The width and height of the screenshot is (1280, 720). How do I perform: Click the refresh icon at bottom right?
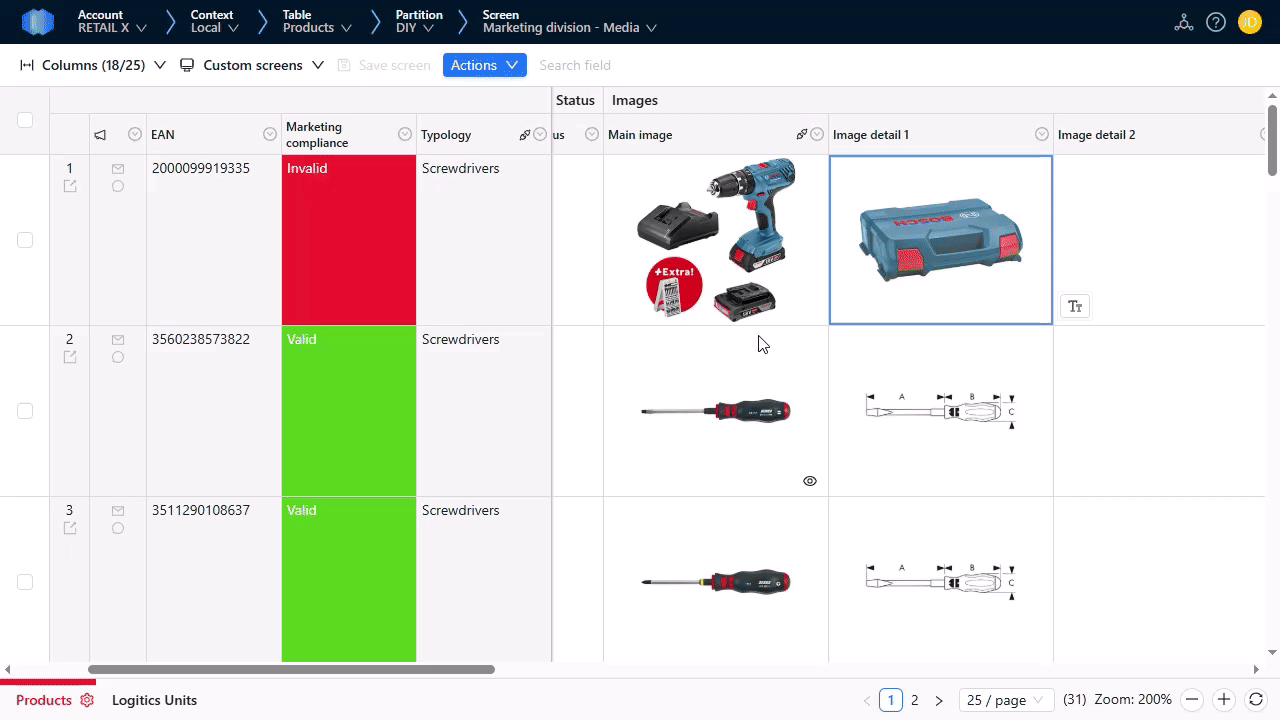1256,700
